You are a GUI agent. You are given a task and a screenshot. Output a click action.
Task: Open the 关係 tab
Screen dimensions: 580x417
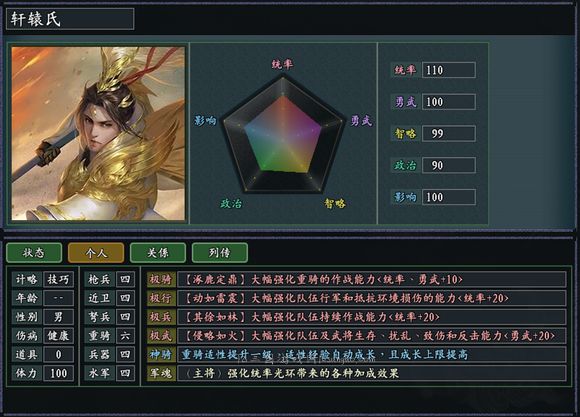(x=158, y=253)
